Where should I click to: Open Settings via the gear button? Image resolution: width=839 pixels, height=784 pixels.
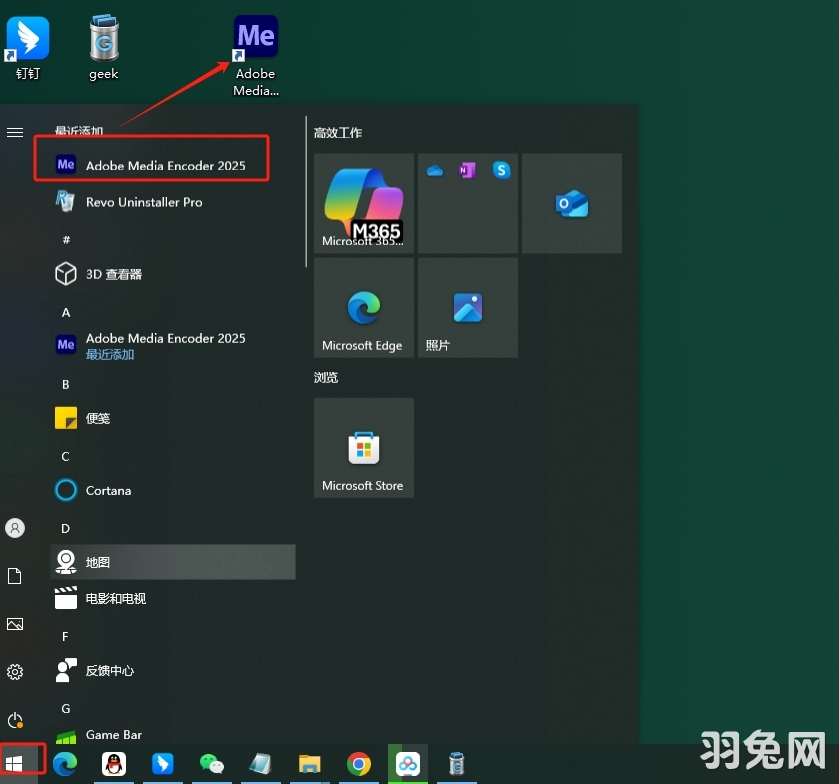coord(14,671)
